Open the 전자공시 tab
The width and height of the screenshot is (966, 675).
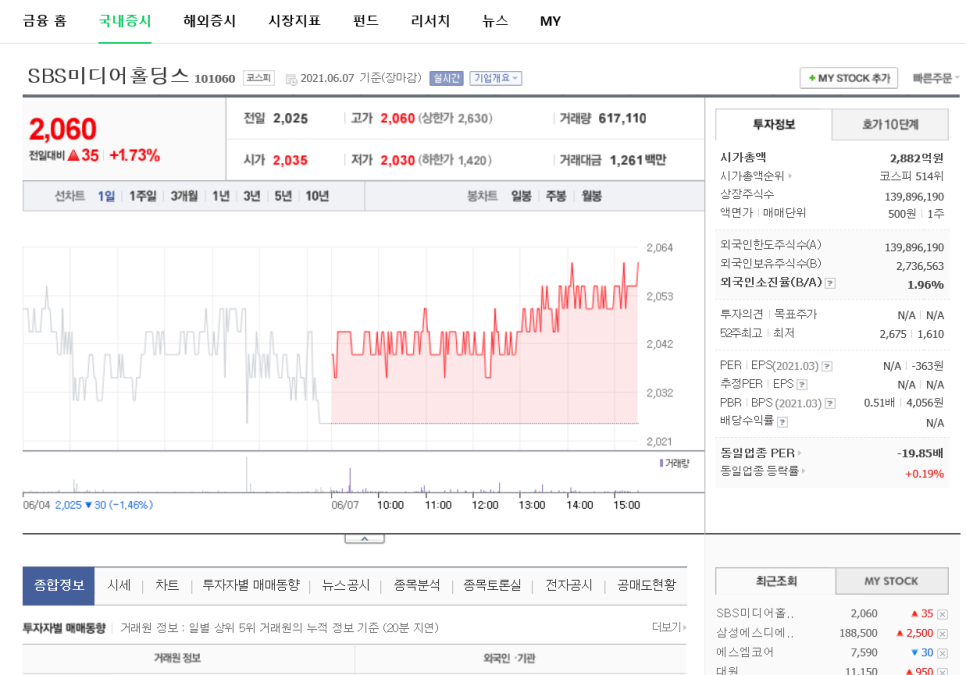[569, 585]
